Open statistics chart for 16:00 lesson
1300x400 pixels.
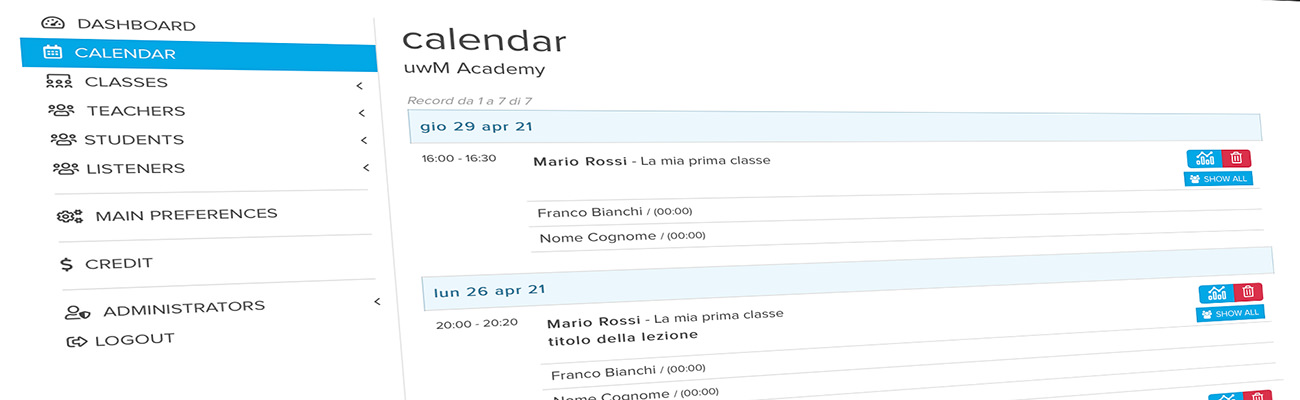[x=1204, y=158]
